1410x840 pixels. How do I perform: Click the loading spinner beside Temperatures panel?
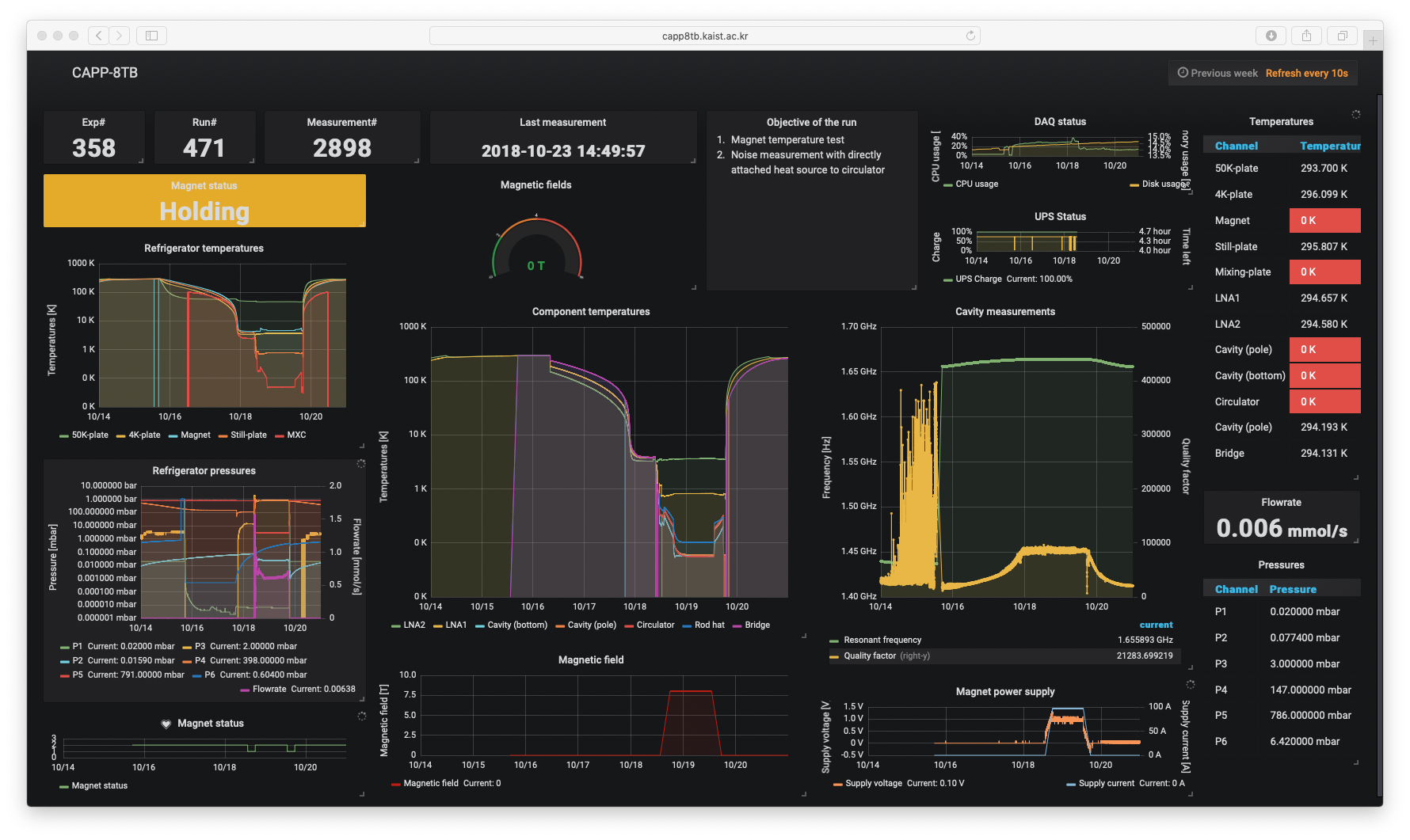tap(1356, 115)
